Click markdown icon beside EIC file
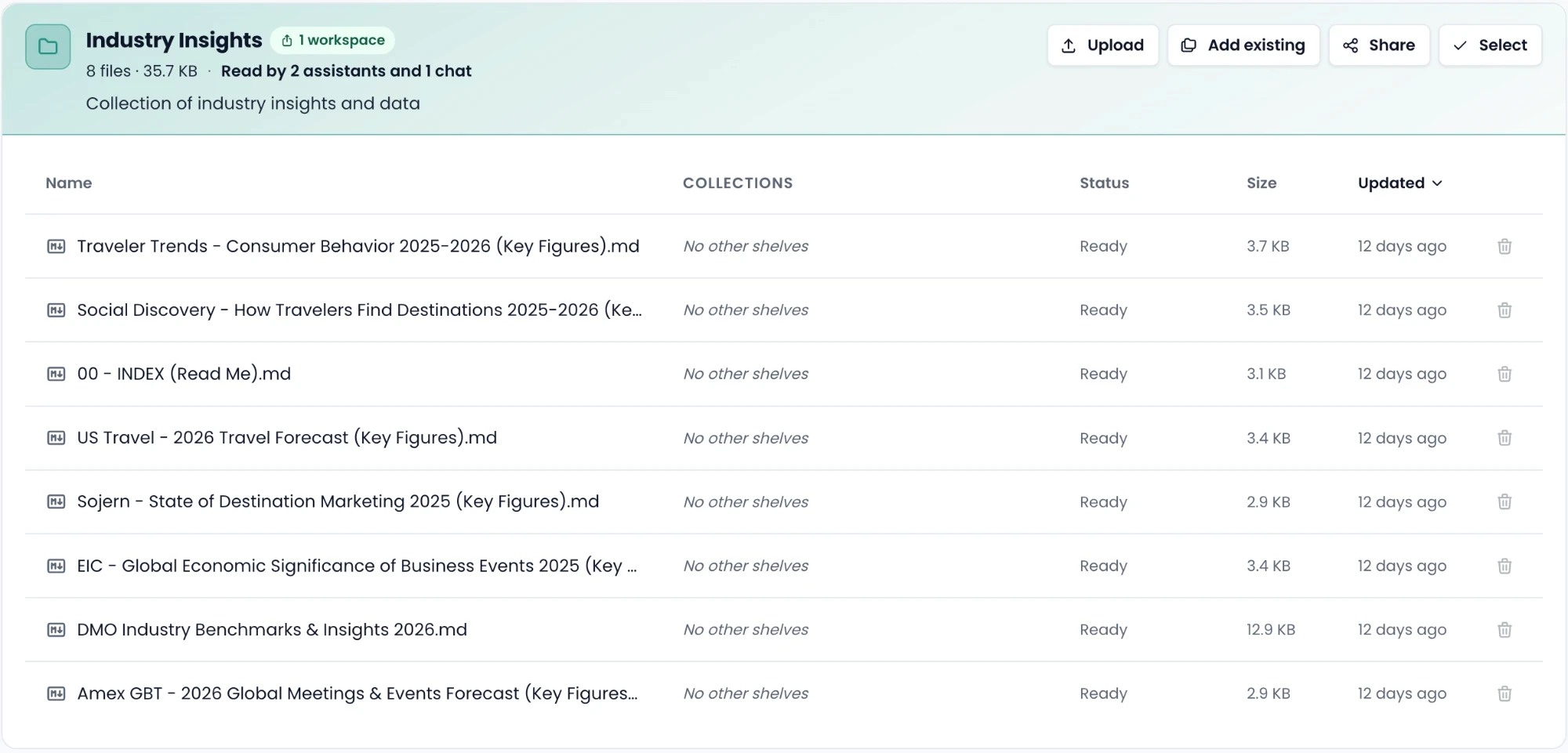Screen dimensions: 1568x753 point(56,566)
